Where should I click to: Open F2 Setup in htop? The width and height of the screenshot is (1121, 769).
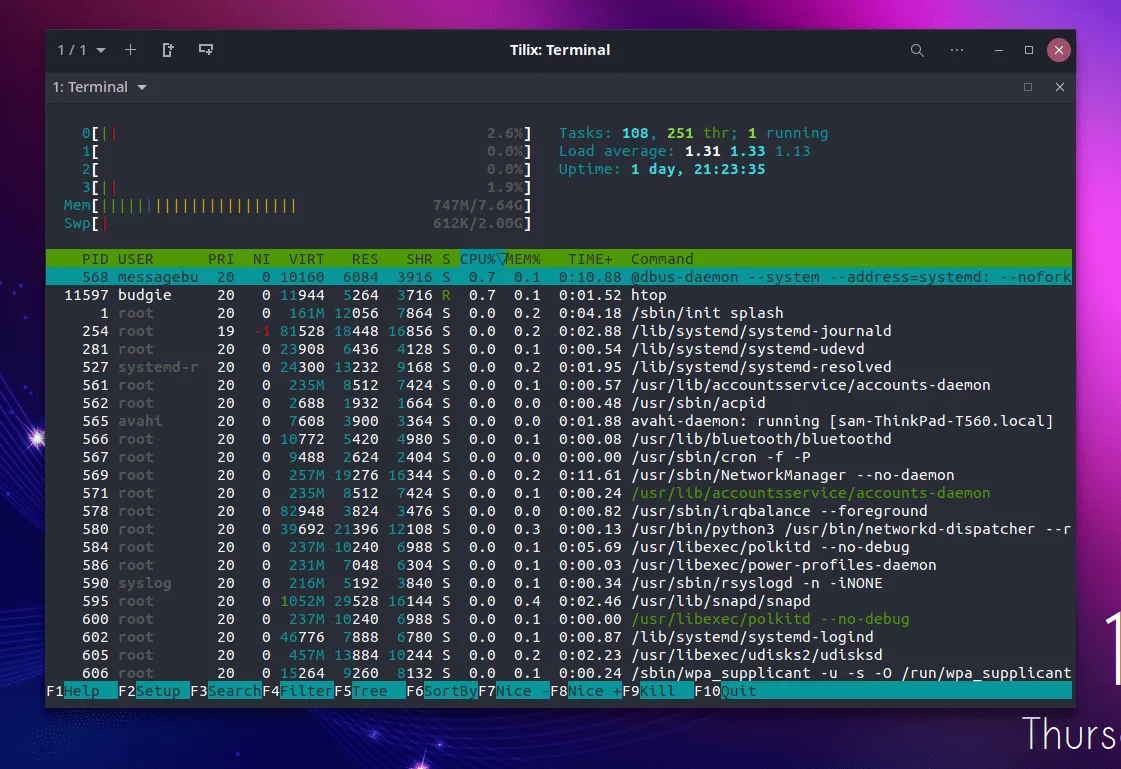pyautogui.click(x=153, y=691)
